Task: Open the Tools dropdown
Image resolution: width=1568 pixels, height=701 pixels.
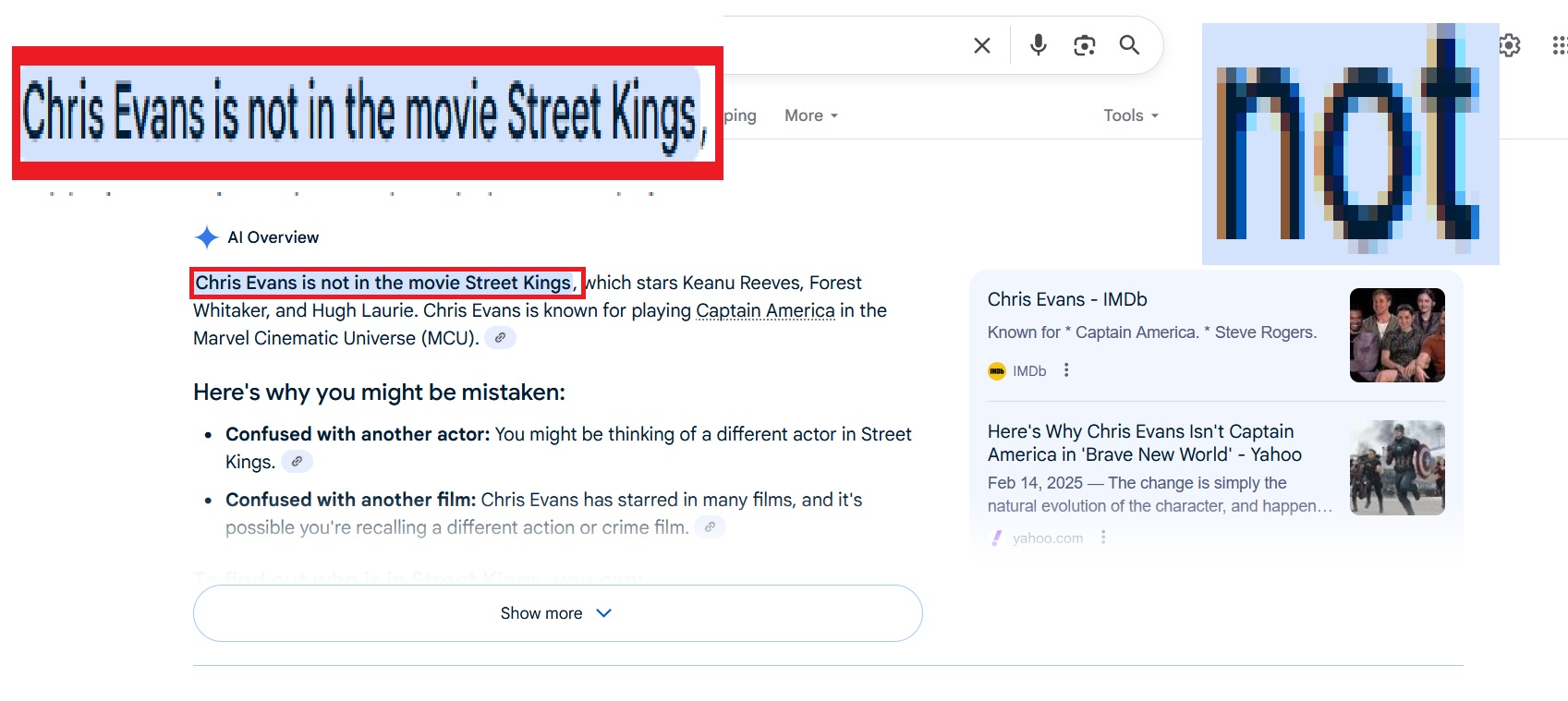Action: click(1131, 115)
